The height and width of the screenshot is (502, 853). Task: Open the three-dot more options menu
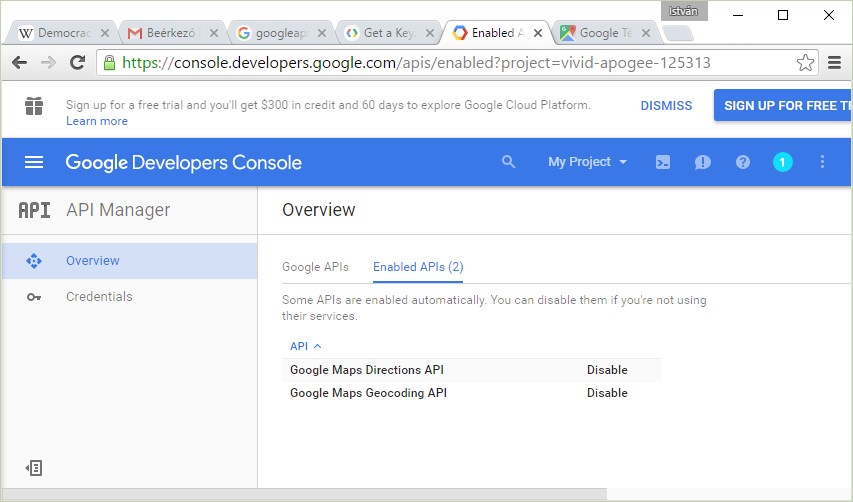pos(822,162)
